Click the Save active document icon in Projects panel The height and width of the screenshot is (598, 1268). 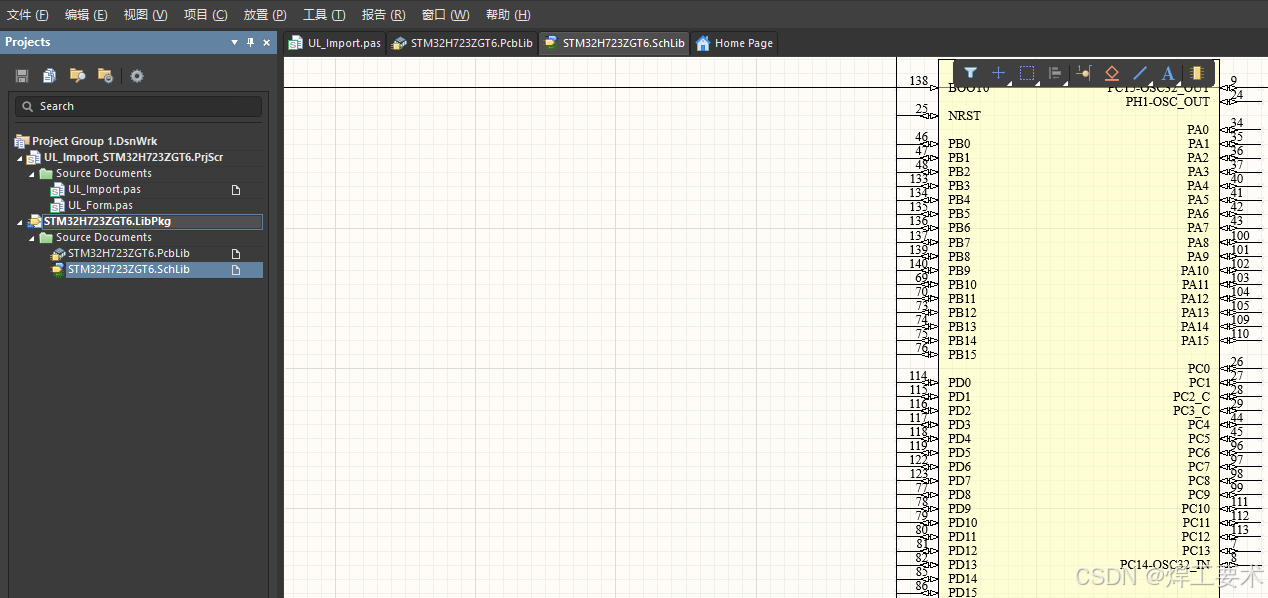pos(22,76)
